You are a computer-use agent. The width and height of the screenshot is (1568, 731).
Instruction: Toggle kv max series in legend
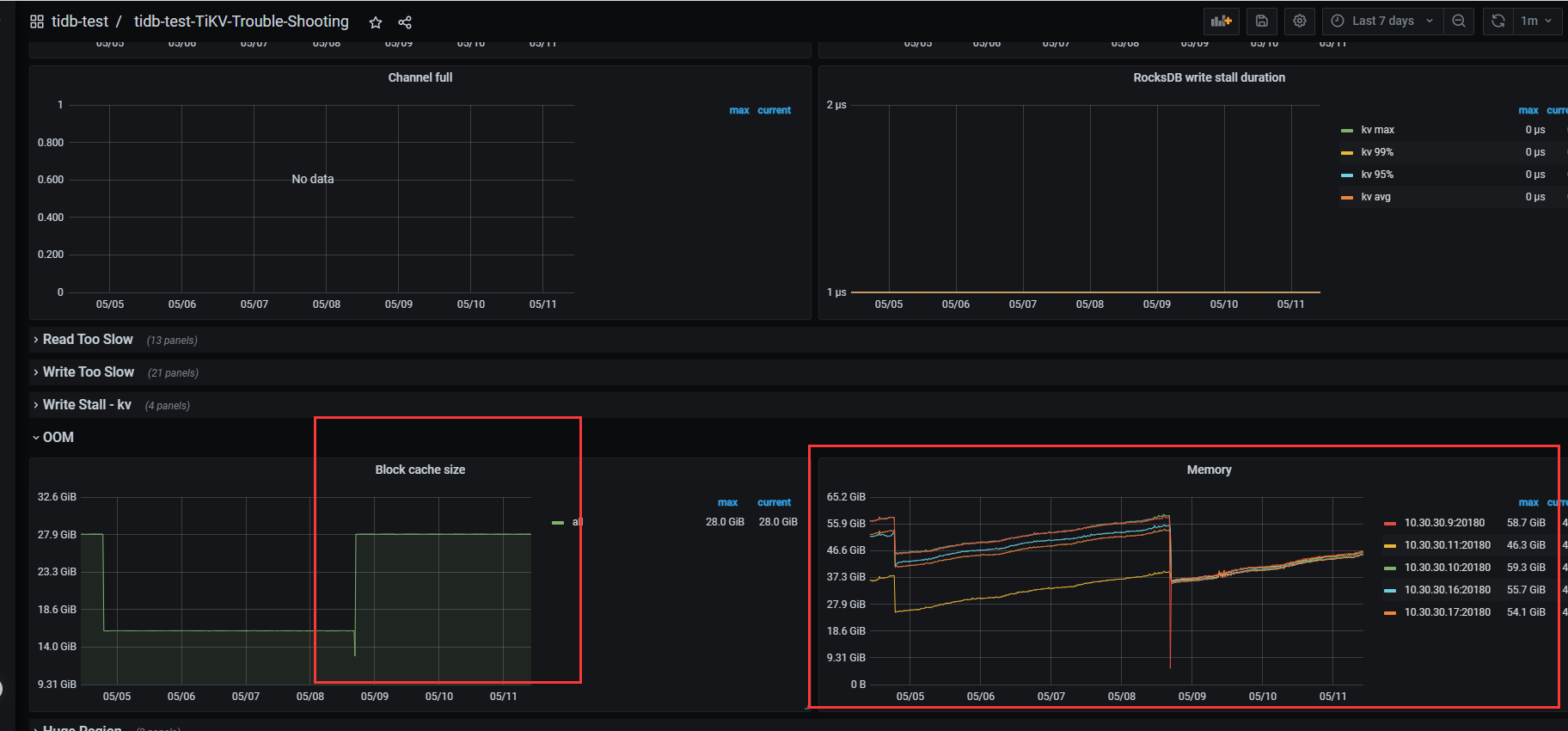point(1377,130)
